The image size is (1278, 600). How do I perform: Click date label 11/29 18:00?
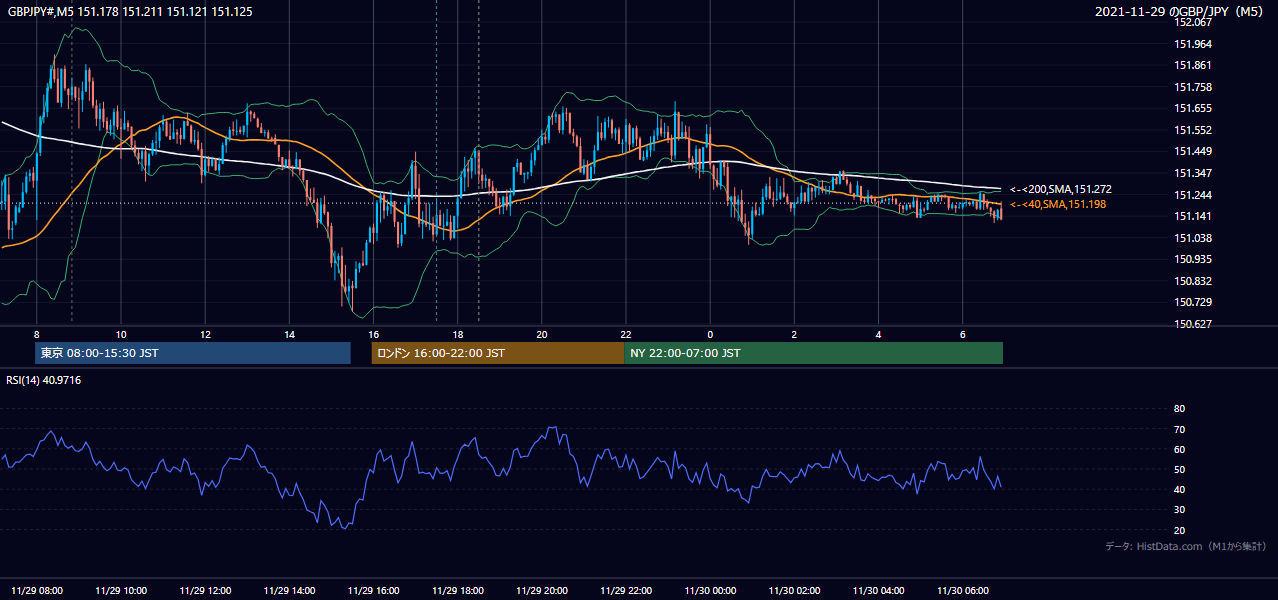457,590
